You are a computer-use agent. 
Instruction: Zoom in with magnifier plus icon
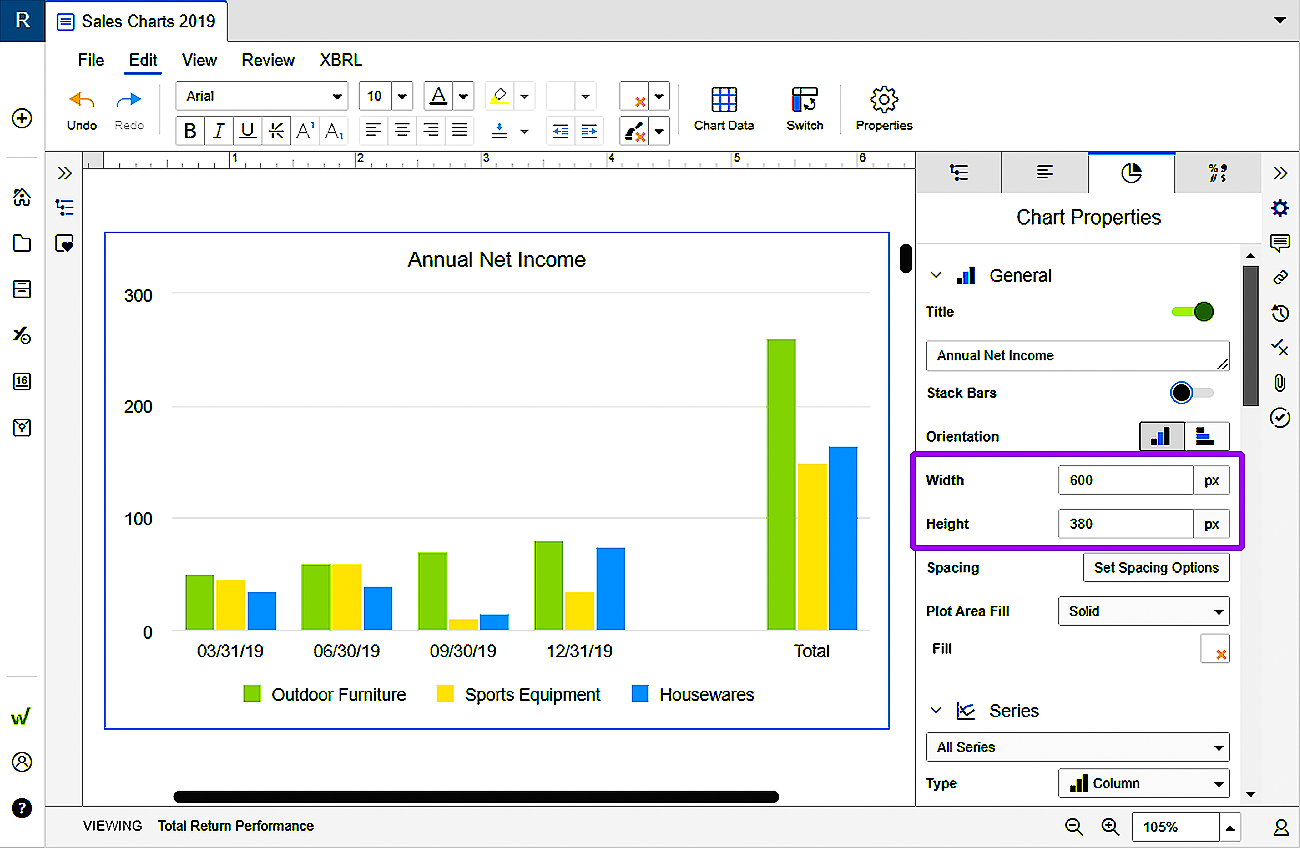coord(1110,827)
